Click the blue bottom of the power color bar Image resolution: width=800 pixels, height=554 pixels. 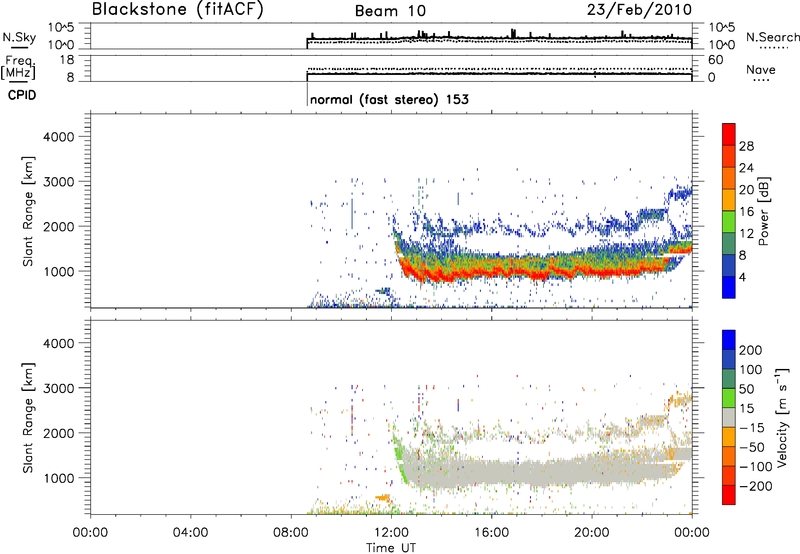click(729, 287)
